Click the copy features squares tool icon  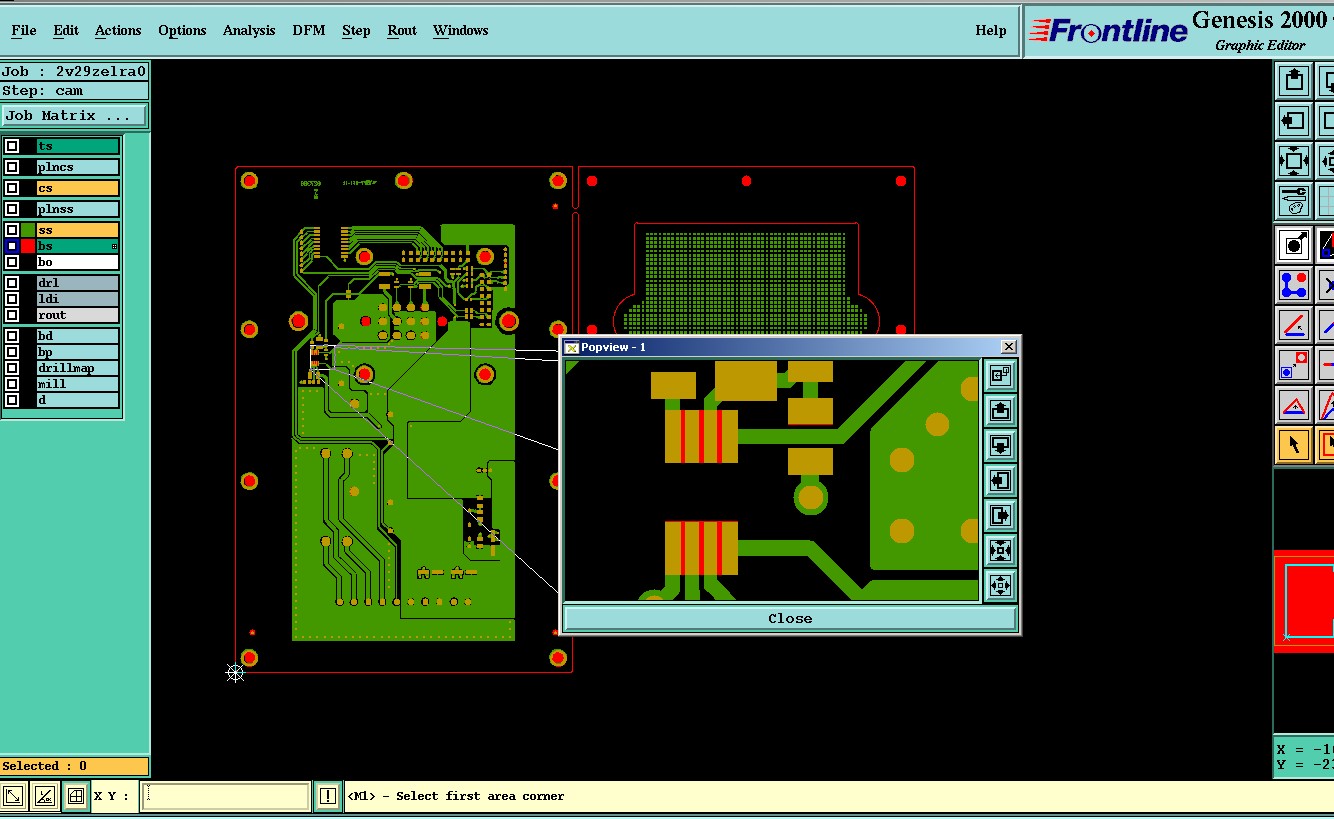(x=1294, y=365)
